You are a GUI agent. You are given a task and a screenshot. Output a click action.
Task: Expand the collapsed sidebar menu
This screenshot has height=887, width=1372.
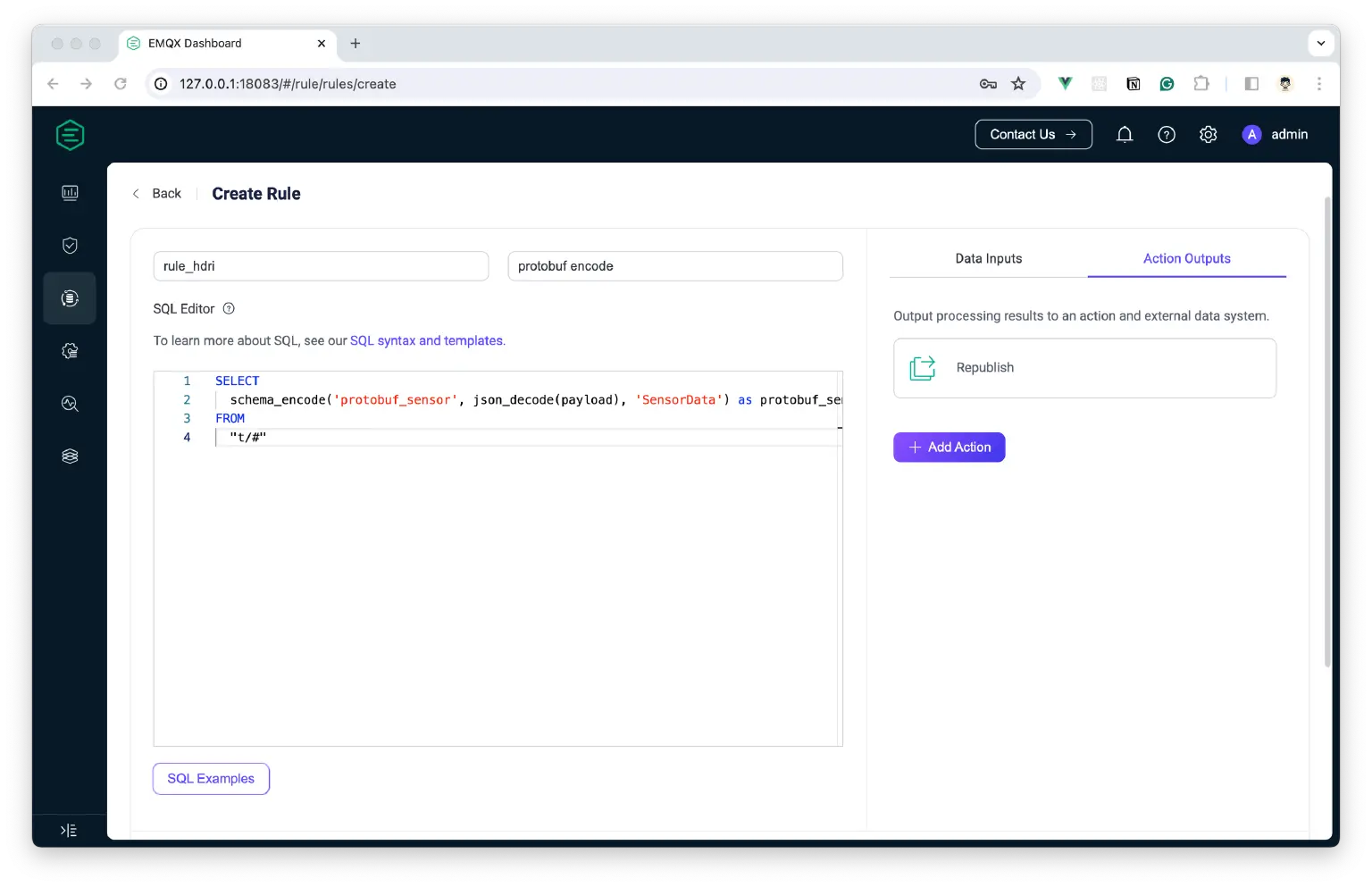click(69, 831)
